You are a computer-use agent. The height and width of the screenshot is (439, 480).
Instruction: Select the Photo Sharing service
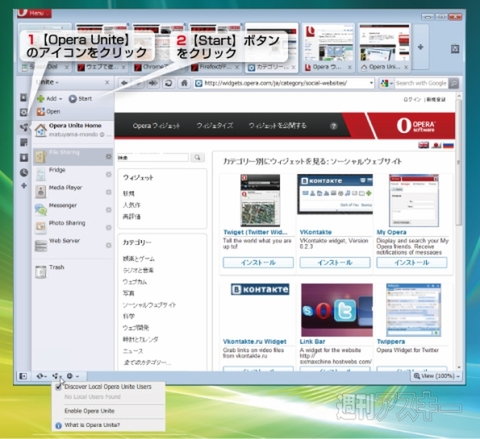pyautogui.click(x=73, y=227)
